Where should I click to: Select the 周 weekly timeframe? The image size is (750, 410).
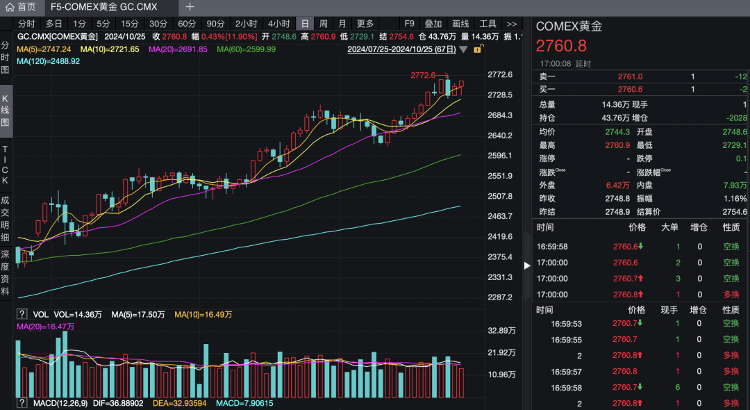tap(324, 23)
